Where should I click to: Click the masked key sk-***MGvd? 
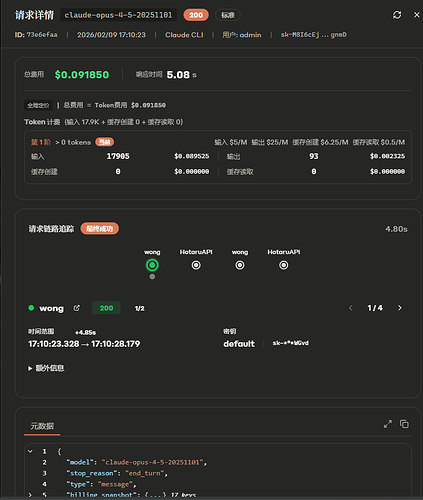291,343
